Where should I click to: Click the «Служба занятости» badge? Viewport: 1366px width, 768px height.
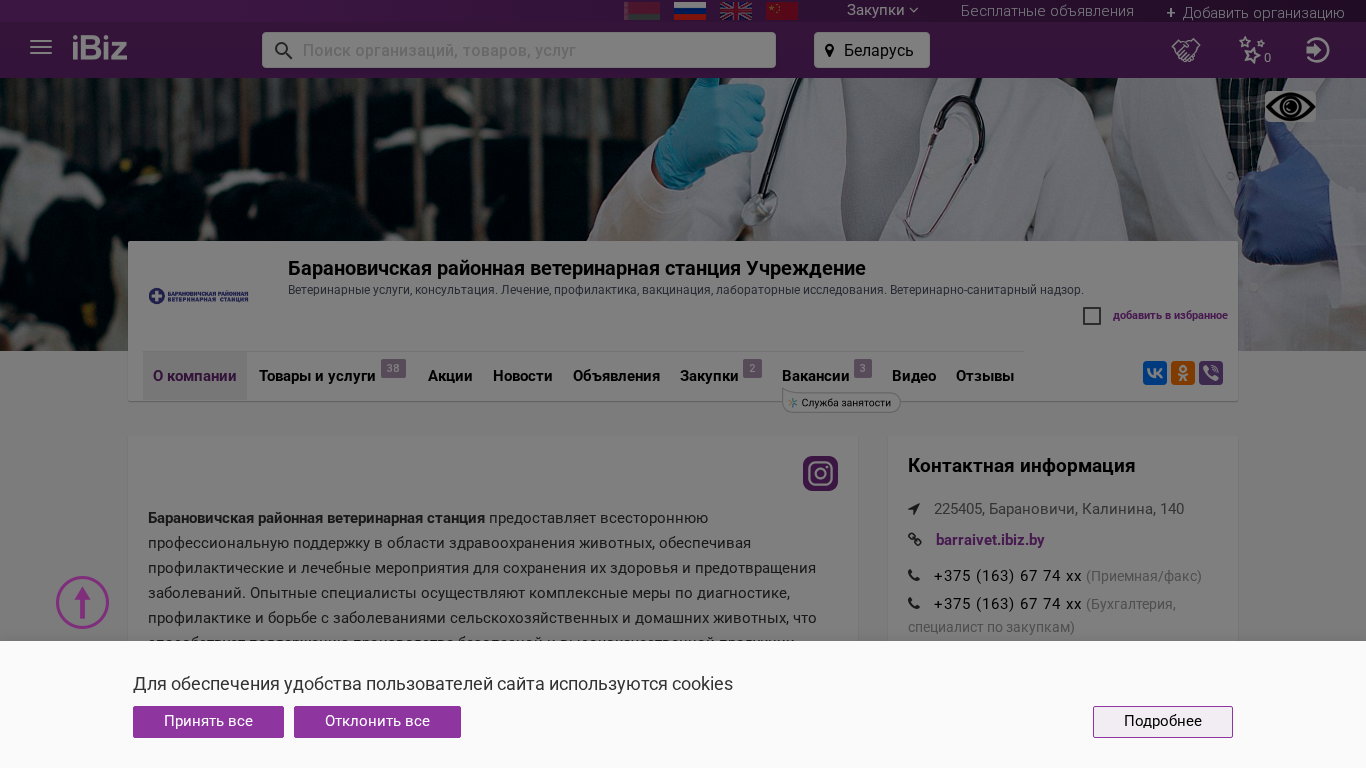click(841, 402)
